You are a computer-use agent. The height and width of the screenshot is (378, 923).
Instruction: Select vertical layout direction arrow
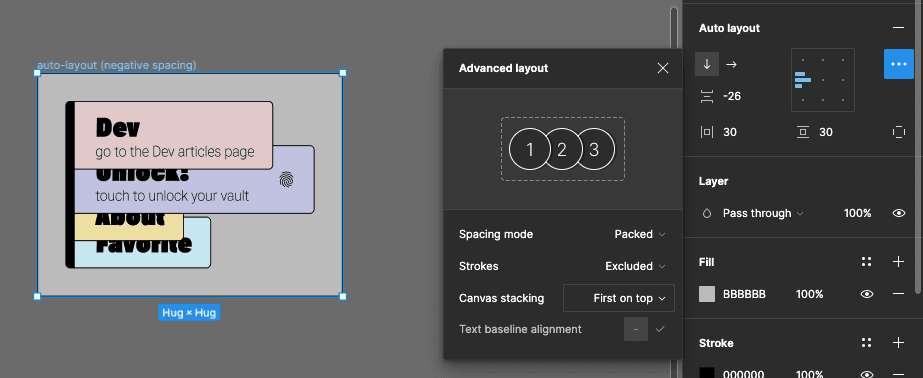point(707,64)
